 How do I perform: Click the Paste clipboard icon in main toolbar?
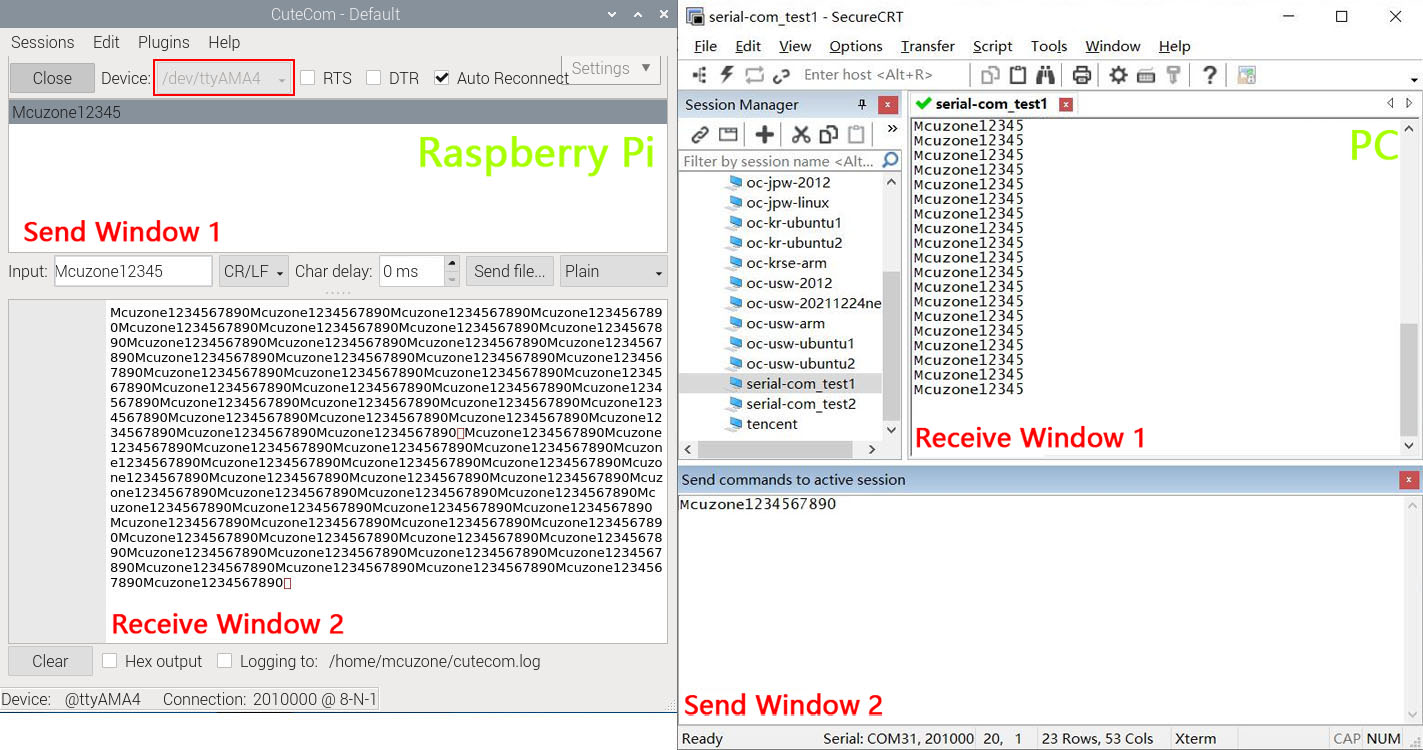click(x=1018, y=75)
